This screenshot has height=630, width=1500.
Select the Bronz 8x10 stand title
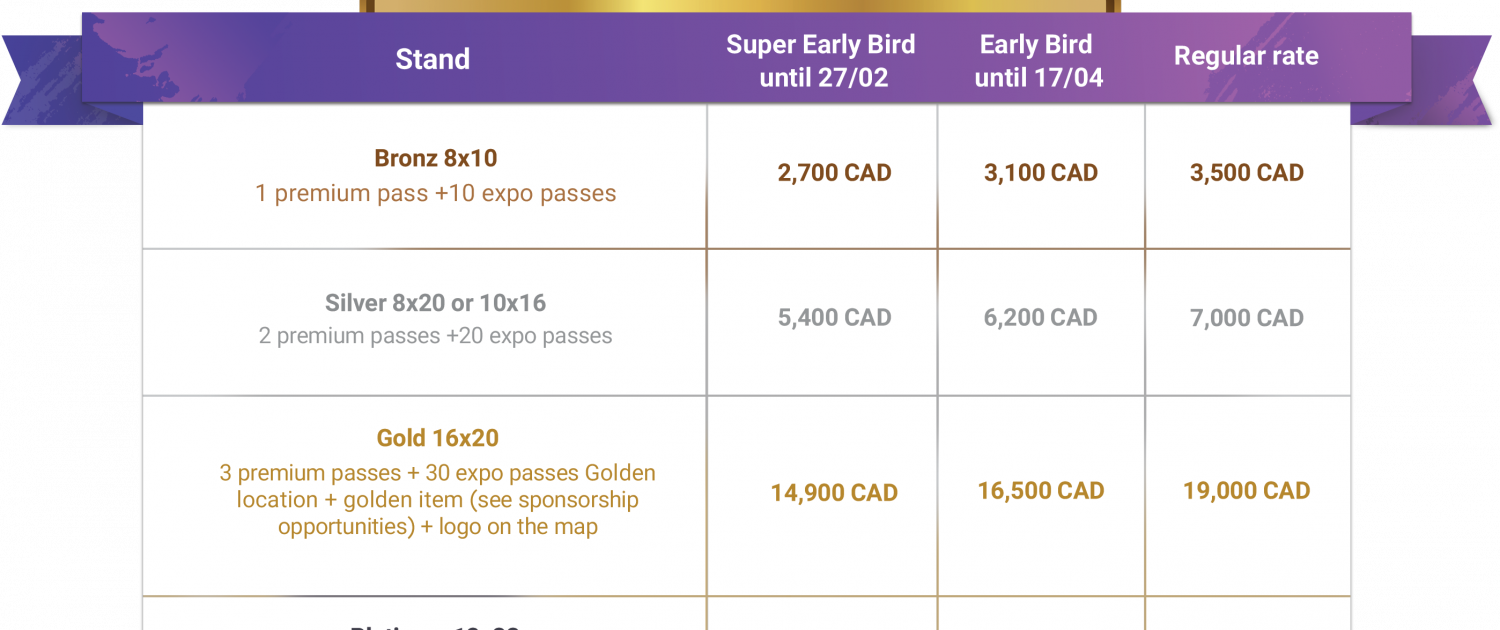[436, 158]
